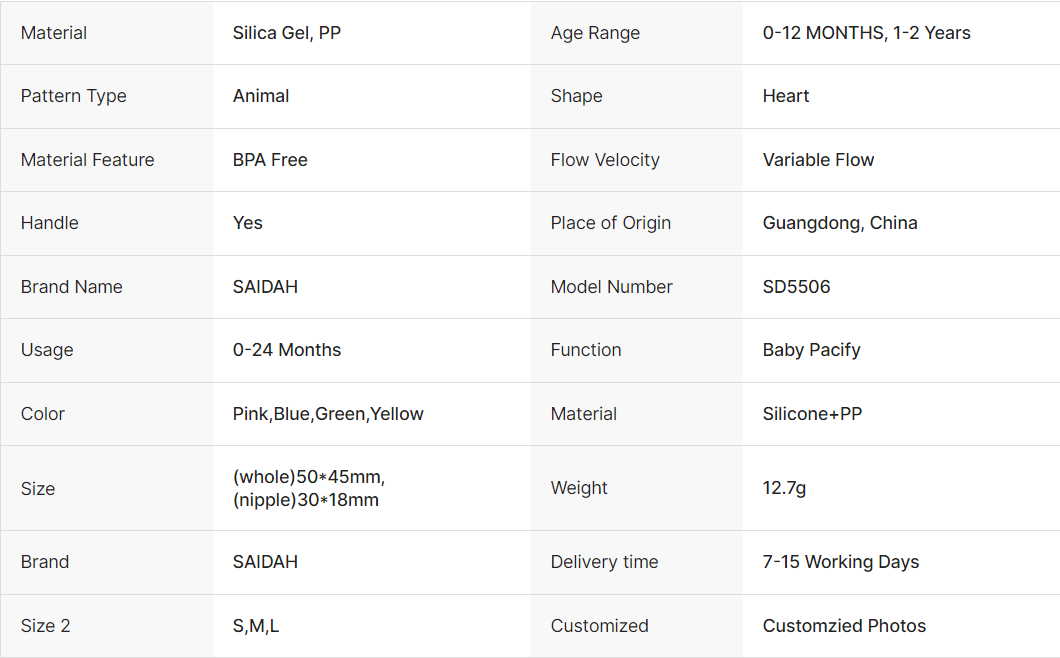The height and width of the screenshot is (658, 1060).
Task: Select the 'Pink,Blue,Green,Yellow' color value
Action: [x=328, y=414]
